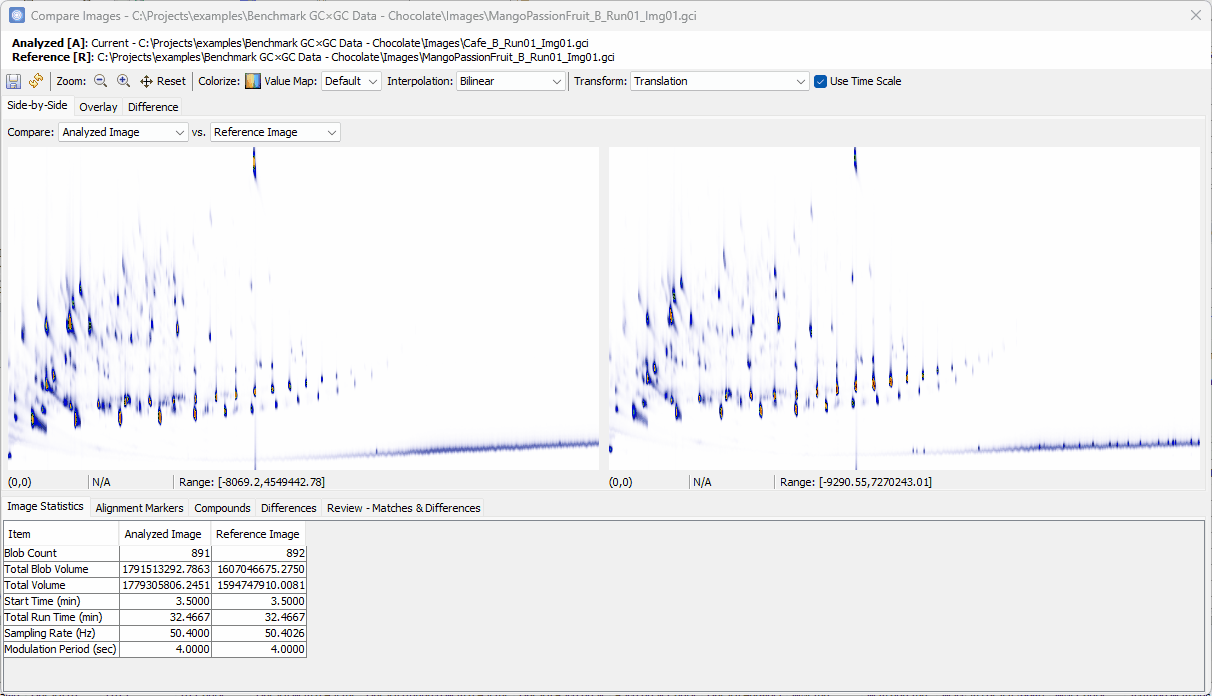Open the Reference Image compare dropdown
This screenshot has width=1212, height=696.
(x=275, y=132)
